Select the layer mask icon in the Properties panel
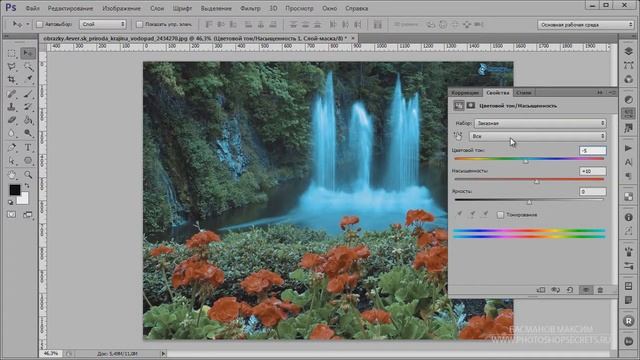The height and width of the screenshot is (360, 640). tap(471, 106)
